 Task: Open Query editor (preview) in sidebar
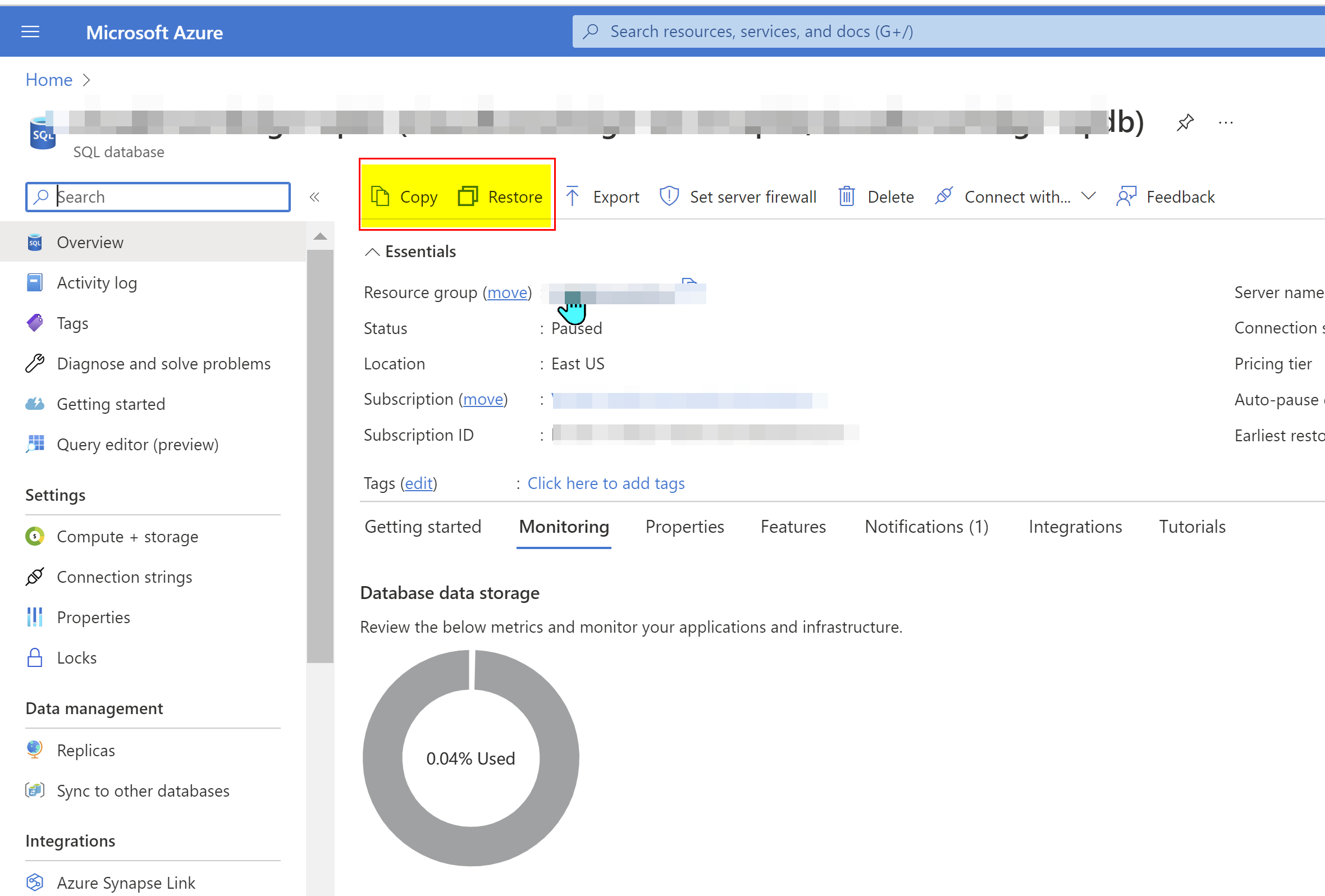[138, 445]
